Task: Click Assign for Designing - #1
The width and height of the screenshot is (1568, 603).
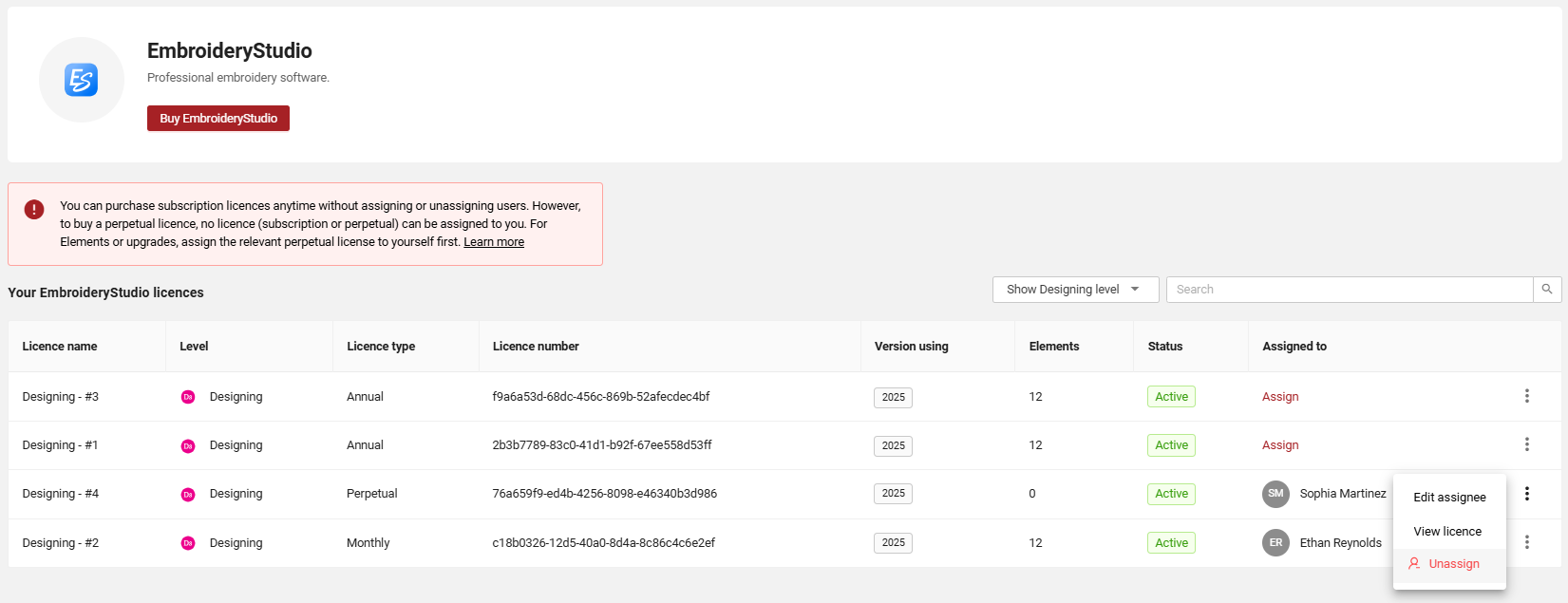Action: [x=1280, y=445]
